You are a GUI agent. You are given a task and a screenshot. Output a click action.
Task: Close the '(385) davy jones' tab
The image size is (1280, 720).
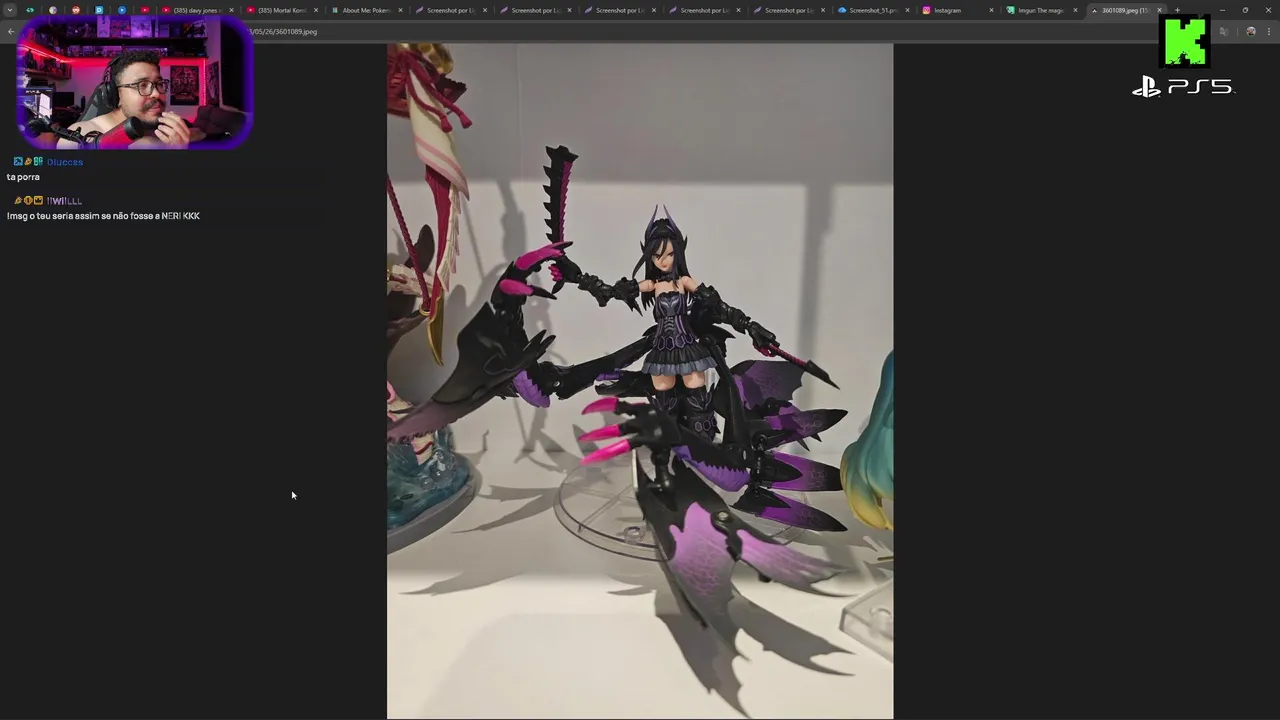pyautogui.click(x=232, y=10)
